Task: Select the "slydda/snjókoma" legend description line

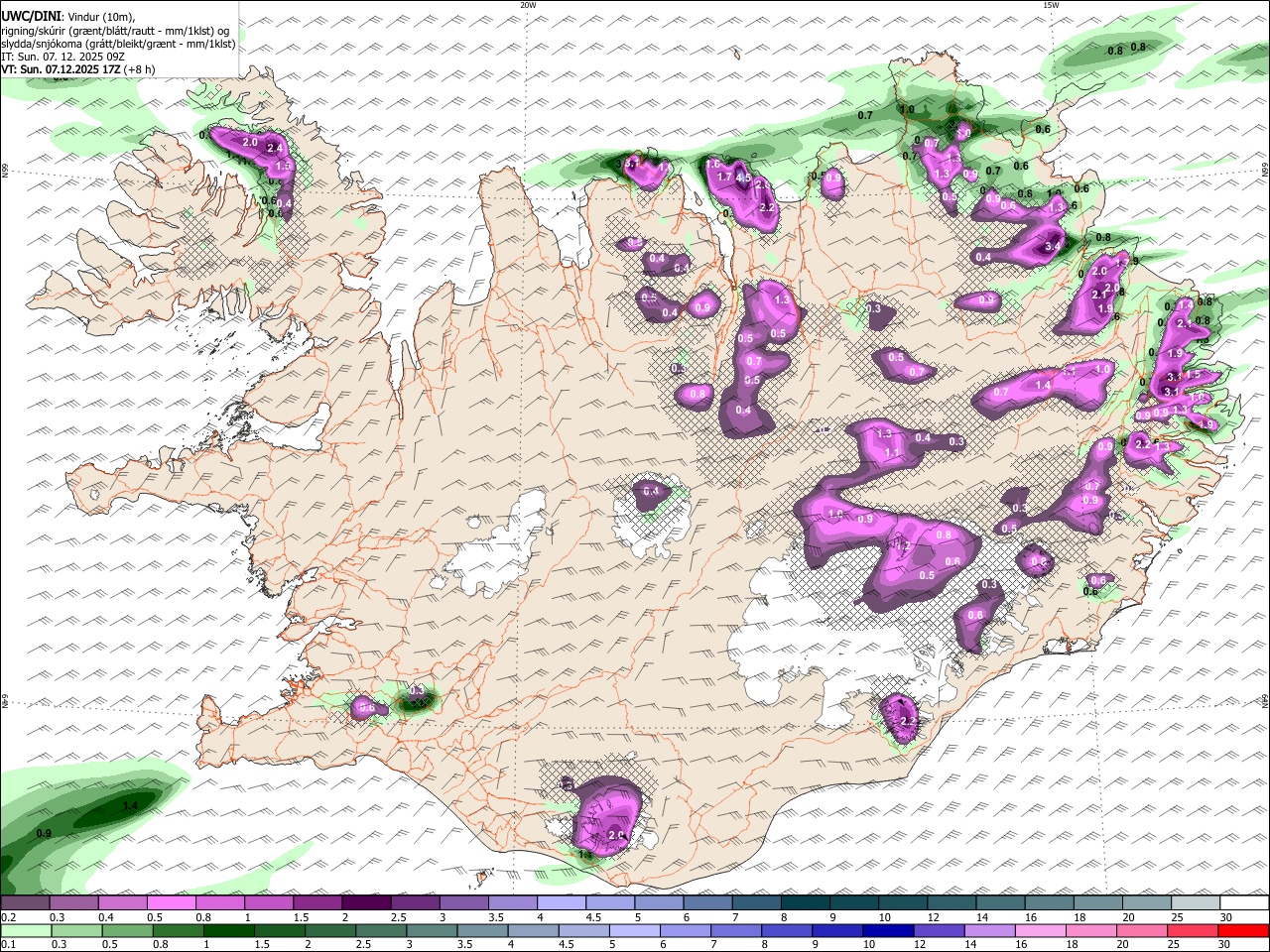Action: [x=118, y=44]
